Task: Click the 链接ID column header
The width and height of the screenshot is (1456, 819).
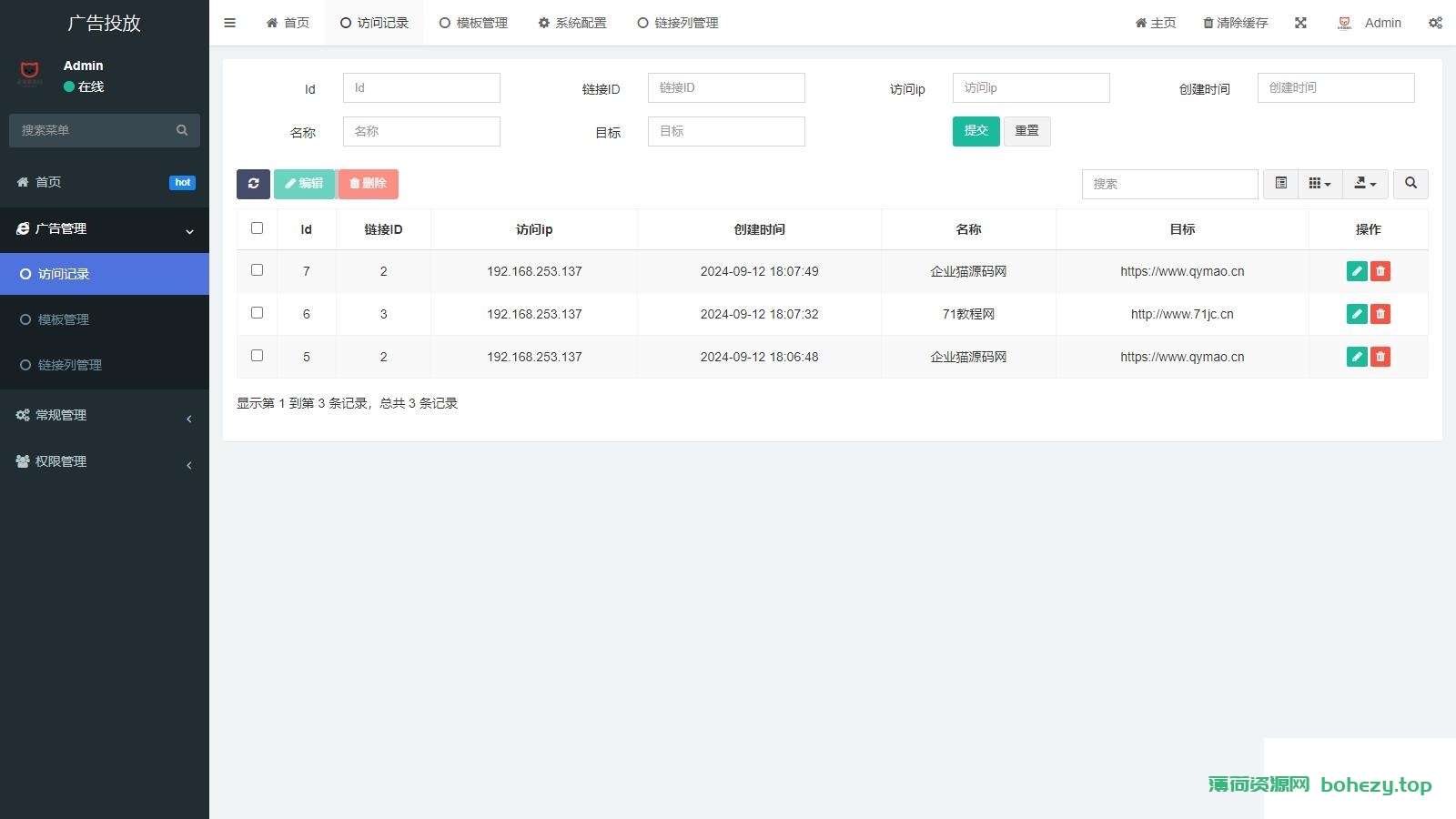Action: 383,229
